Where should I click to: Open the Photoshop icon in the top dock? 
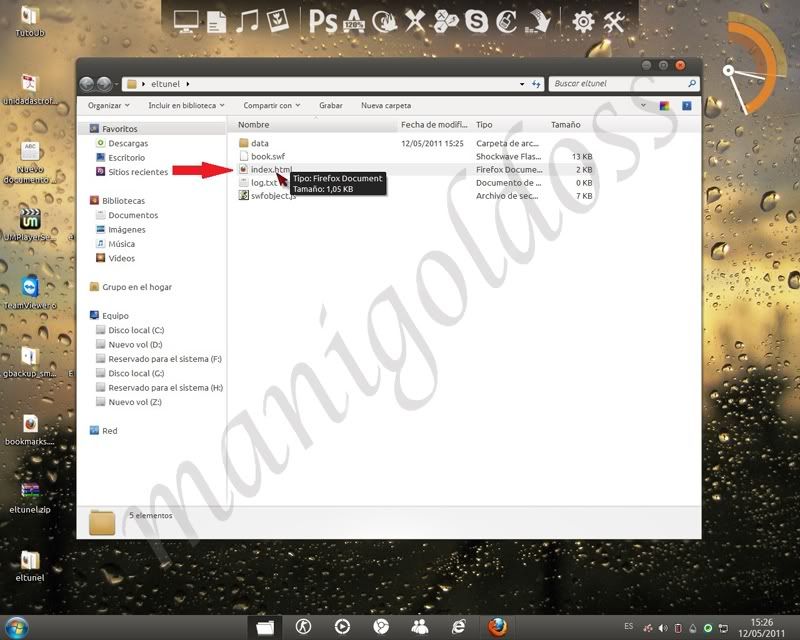(323, 21)
